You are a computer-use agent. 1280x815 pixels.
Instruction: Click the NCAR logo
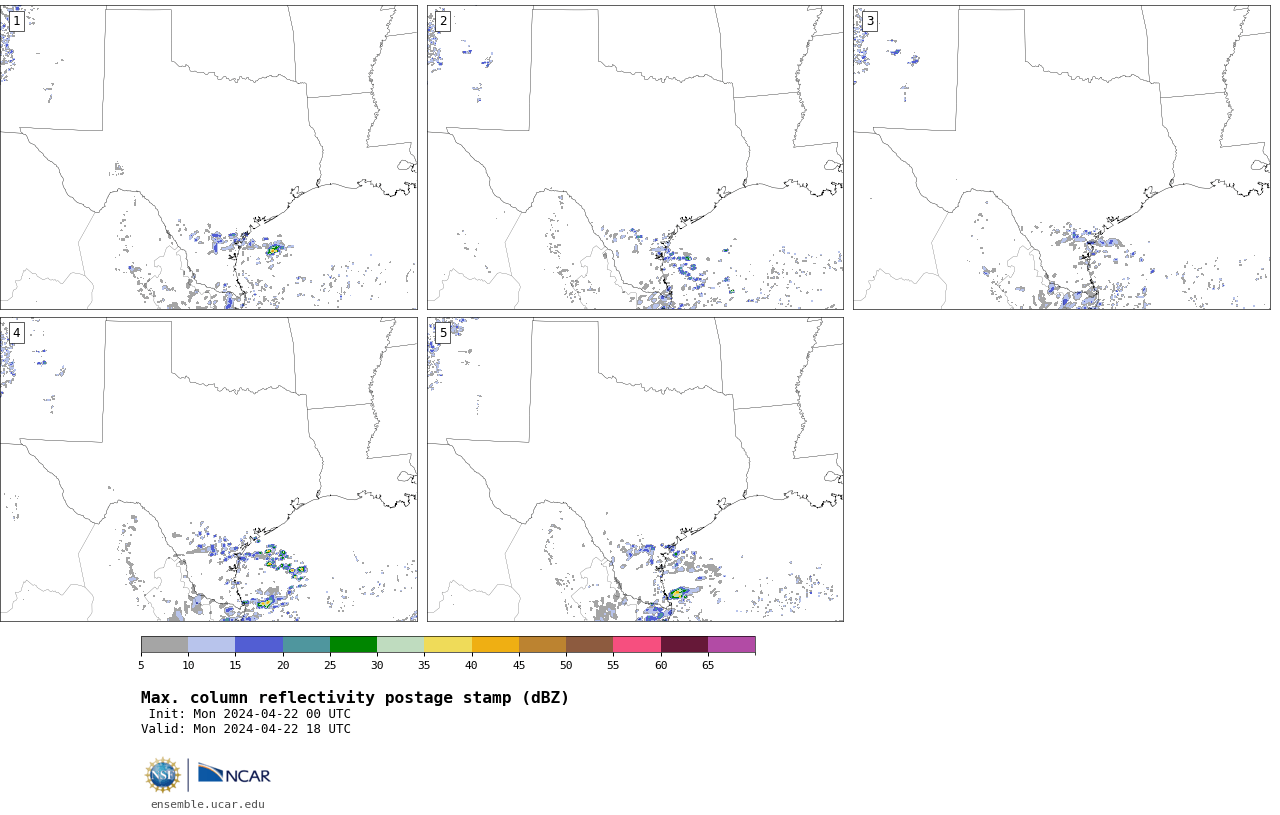point(234,774)
